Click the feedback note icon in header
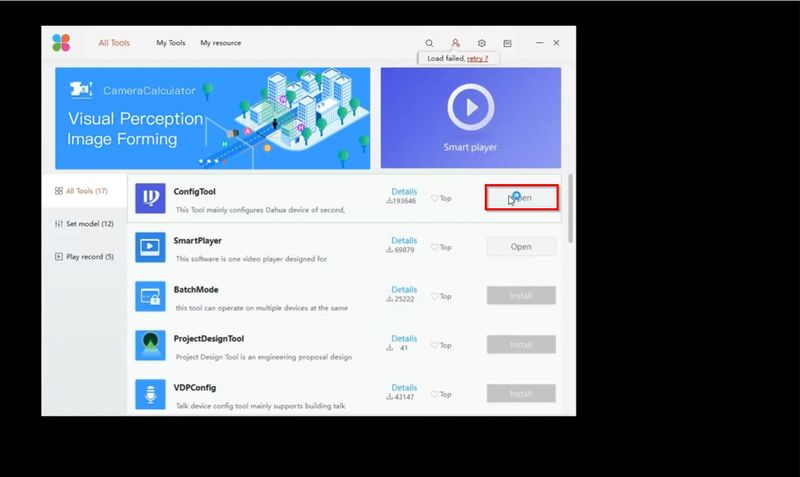This screenshot has width=800, height=477. [x=507, y=43]
